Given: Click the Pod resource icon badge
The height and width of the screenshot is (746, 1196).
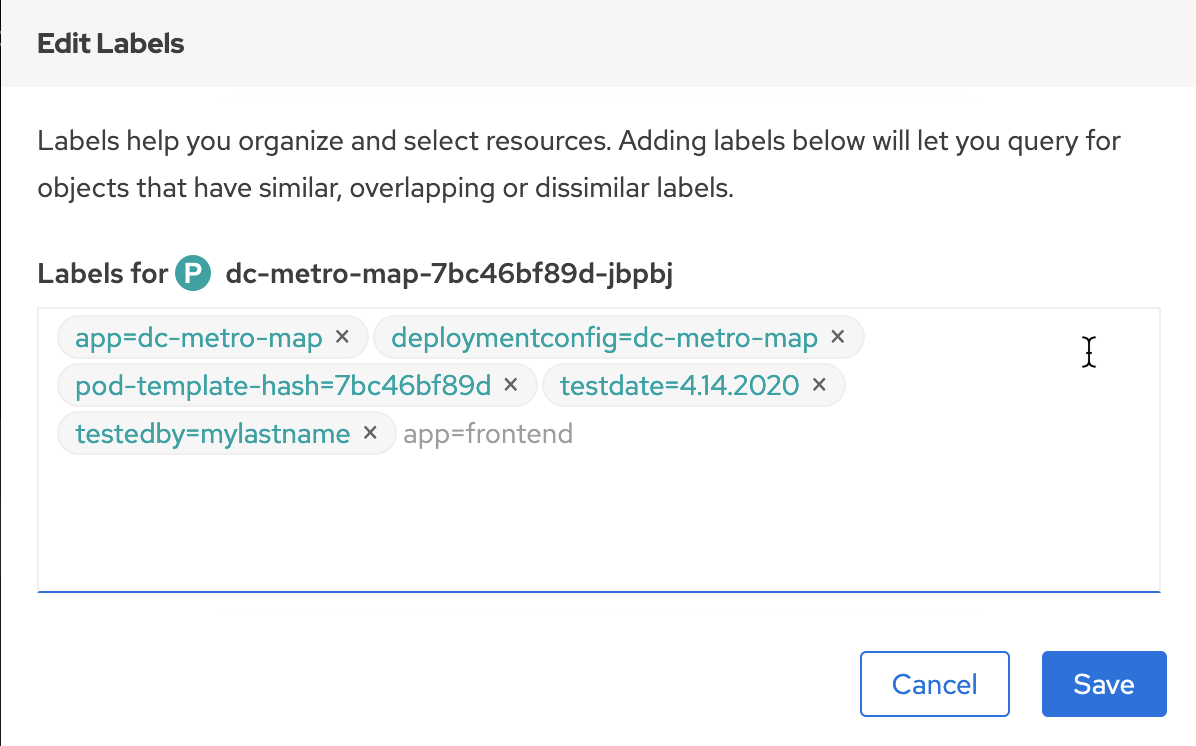Looking at the screenshot, I should [193, 273].
